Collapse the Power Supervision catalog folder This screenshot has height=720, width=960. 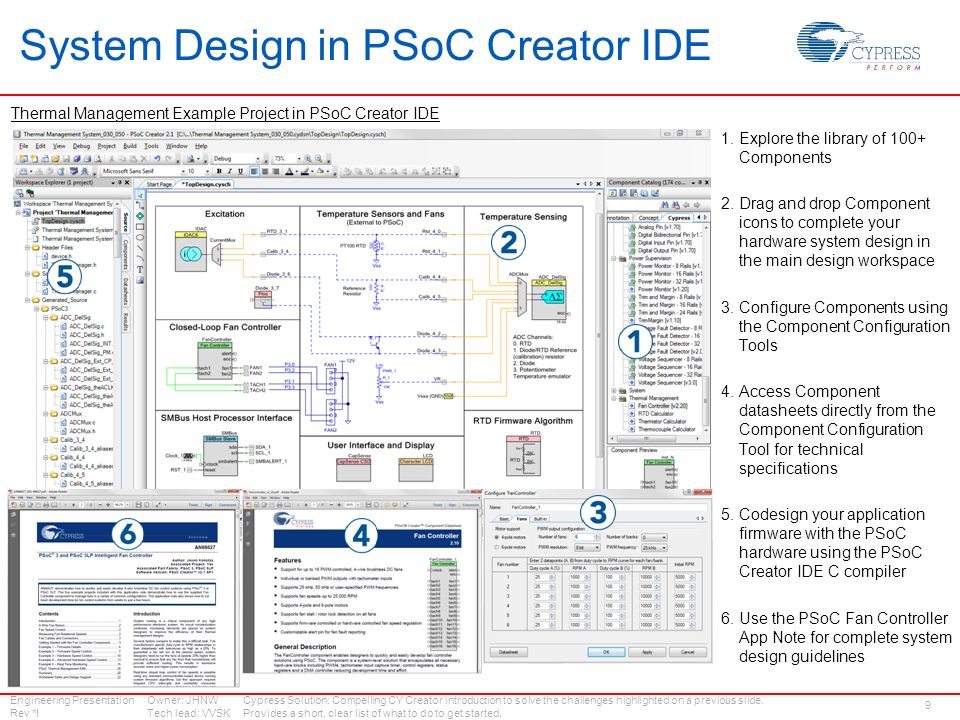(614, 258)
